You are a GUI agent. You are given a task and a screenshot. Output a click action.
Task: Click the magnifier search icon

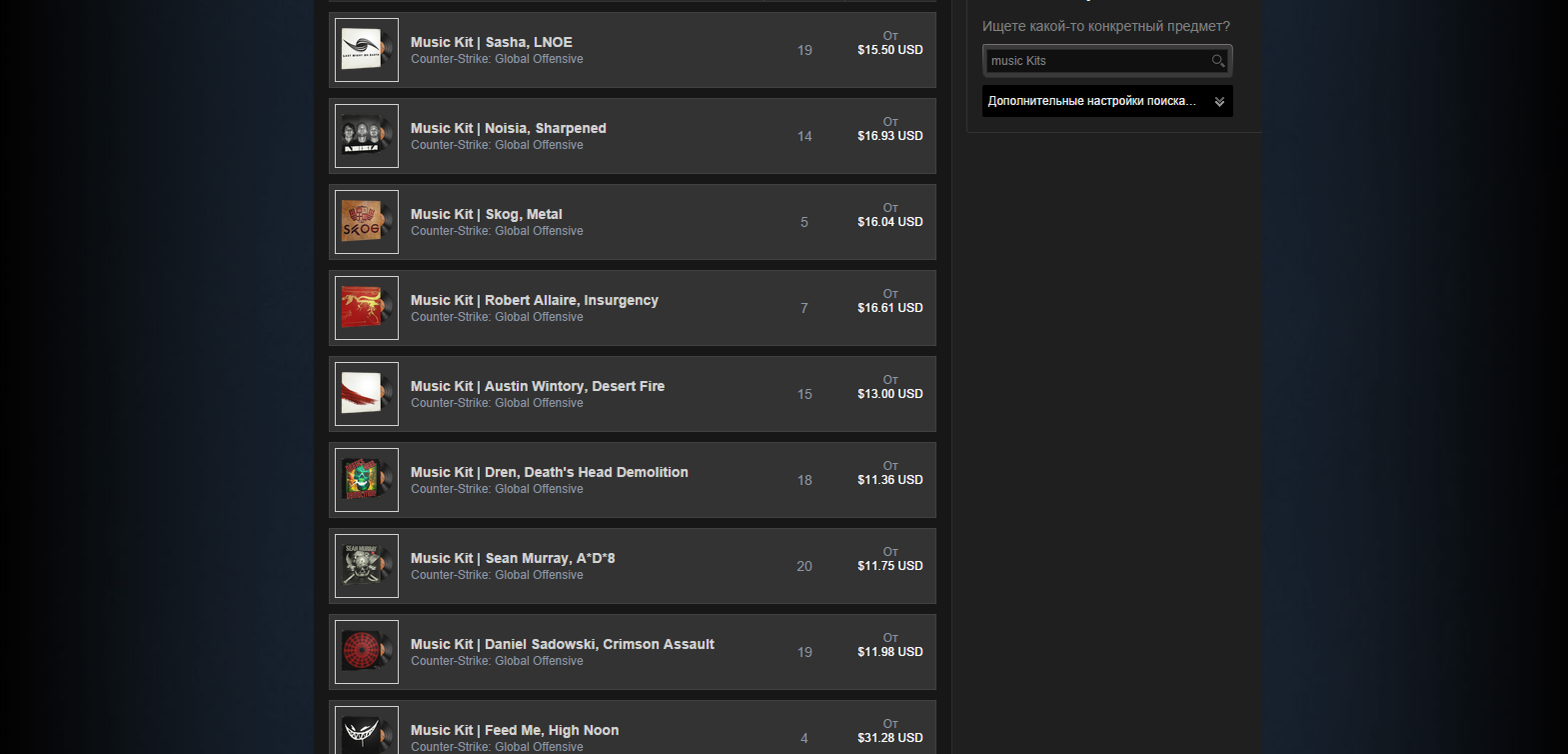[x=1217, y=61]
